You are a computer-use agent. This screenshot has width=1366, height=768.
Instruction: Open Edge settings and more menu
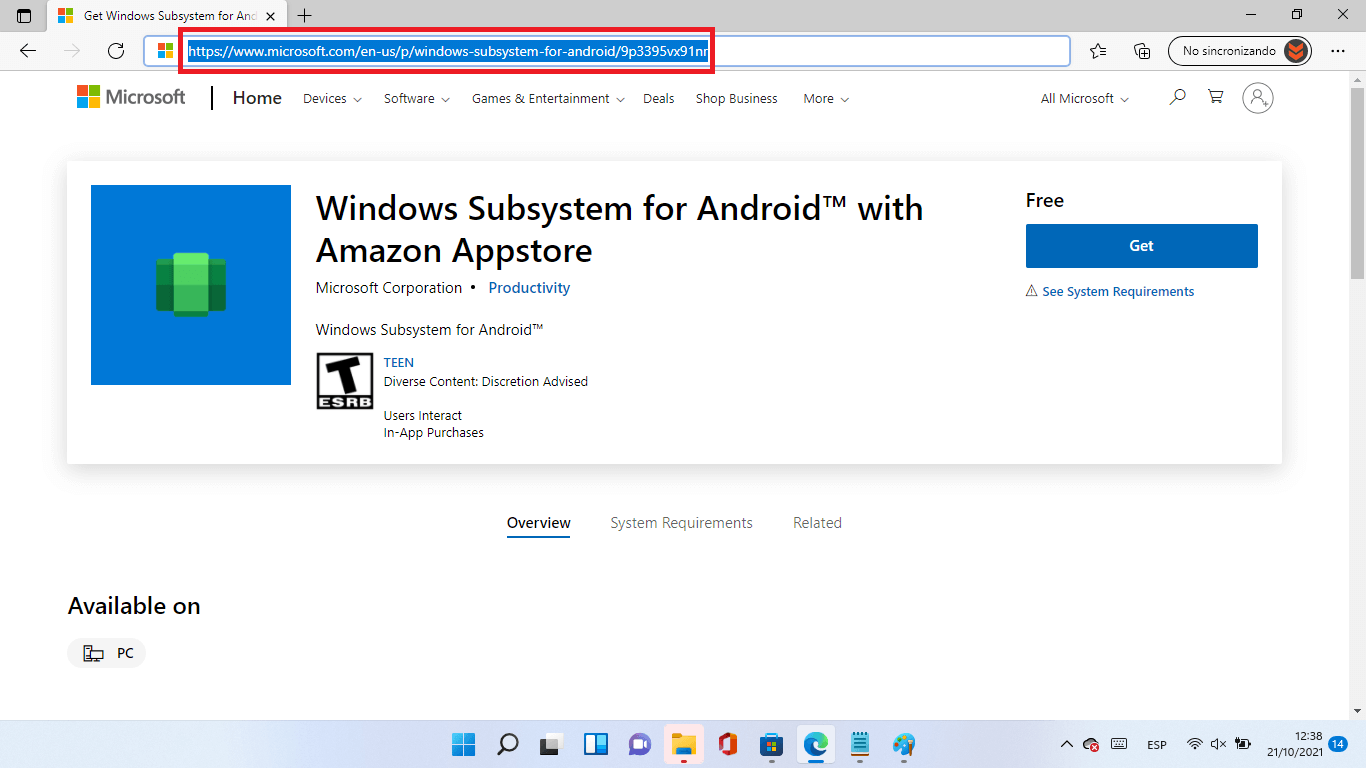(1338, 51)
